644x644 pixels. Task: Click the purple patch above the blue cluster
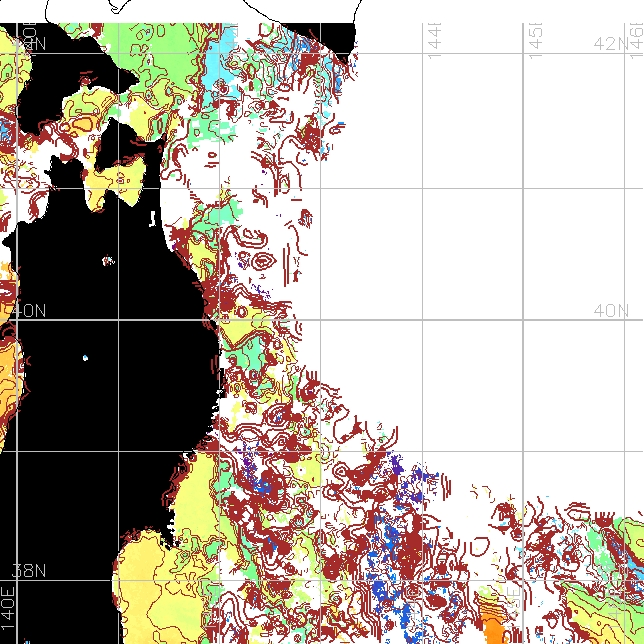point(397,466)
